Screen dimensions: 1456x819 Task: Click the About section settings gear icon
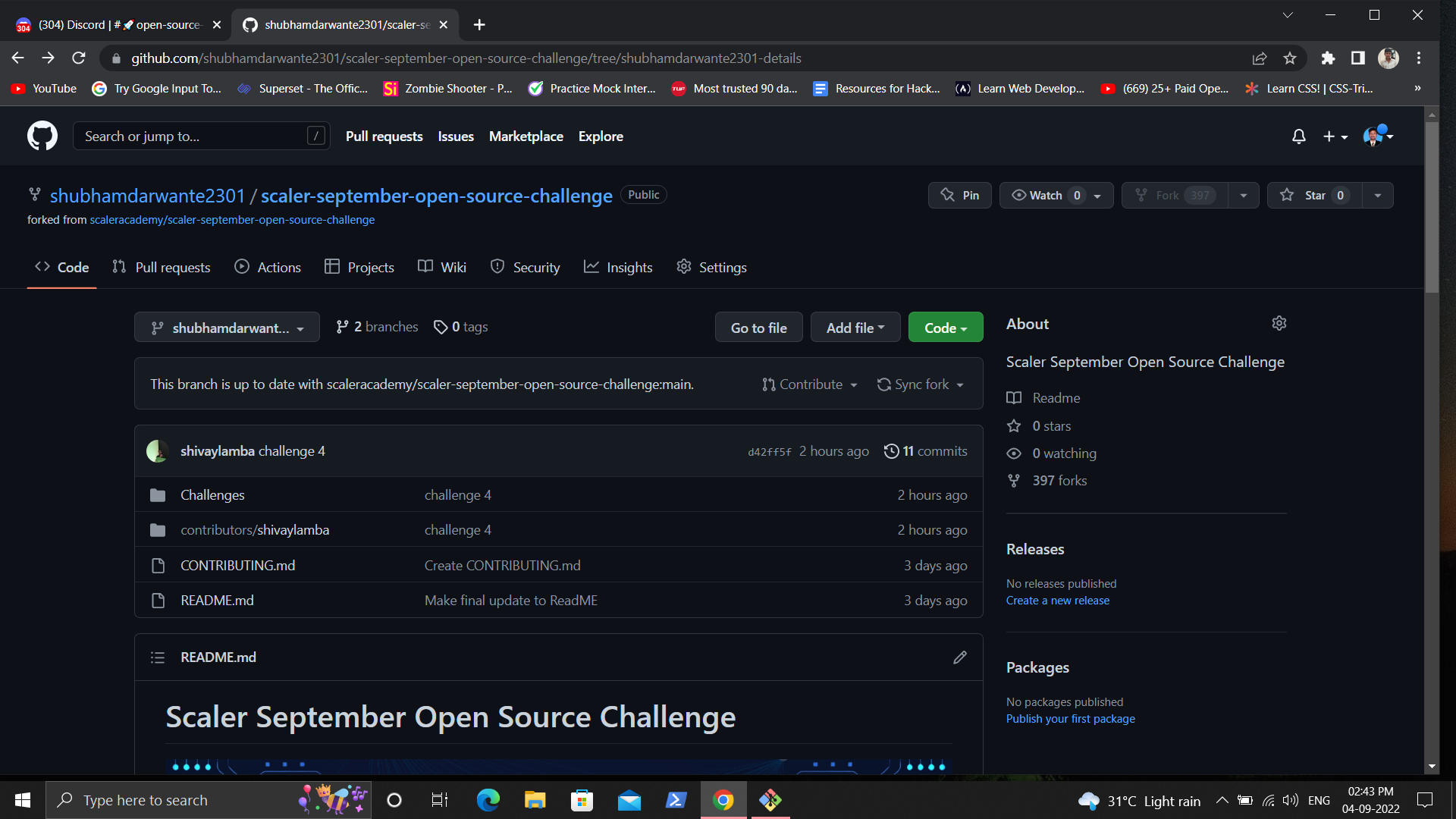point(1279,323)
